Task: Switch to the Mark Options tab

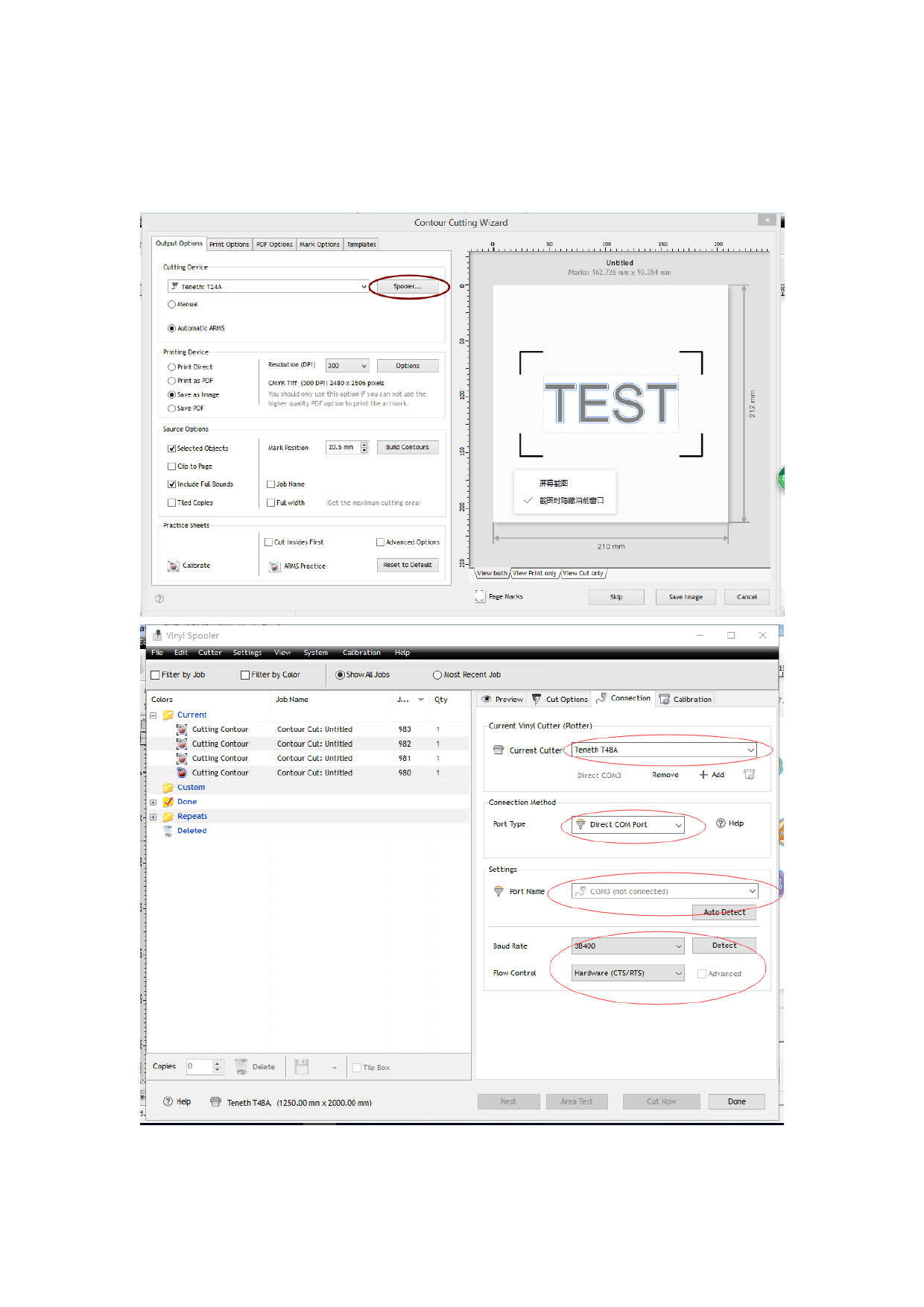Action: [x=319, y=244]
